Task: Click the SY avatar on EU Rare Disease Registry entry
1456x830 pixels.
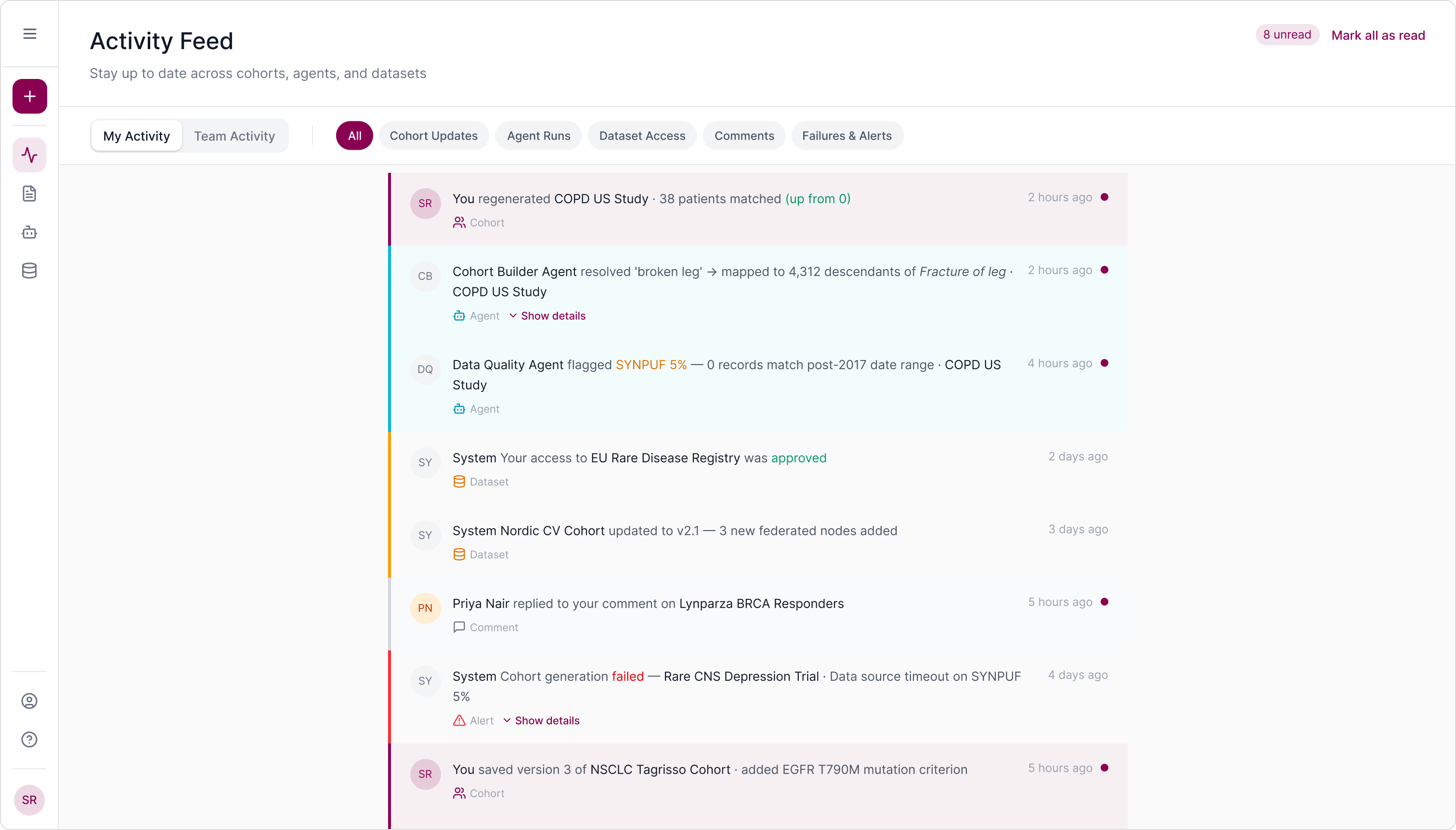Action: 425,463
